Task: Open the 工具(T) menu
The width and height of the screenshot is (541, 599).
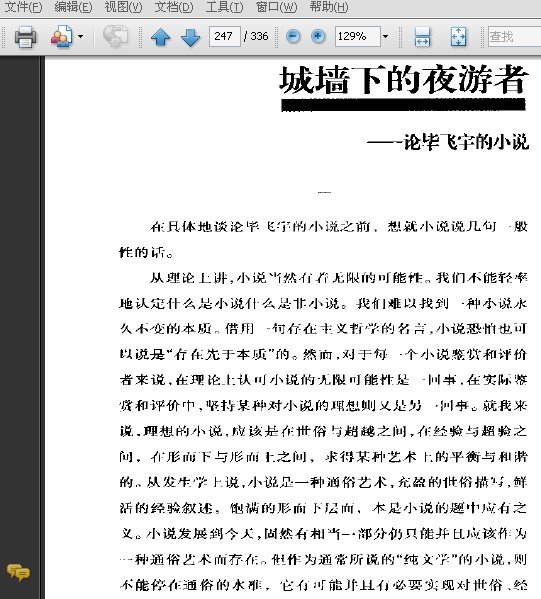Action: [224, 7]
